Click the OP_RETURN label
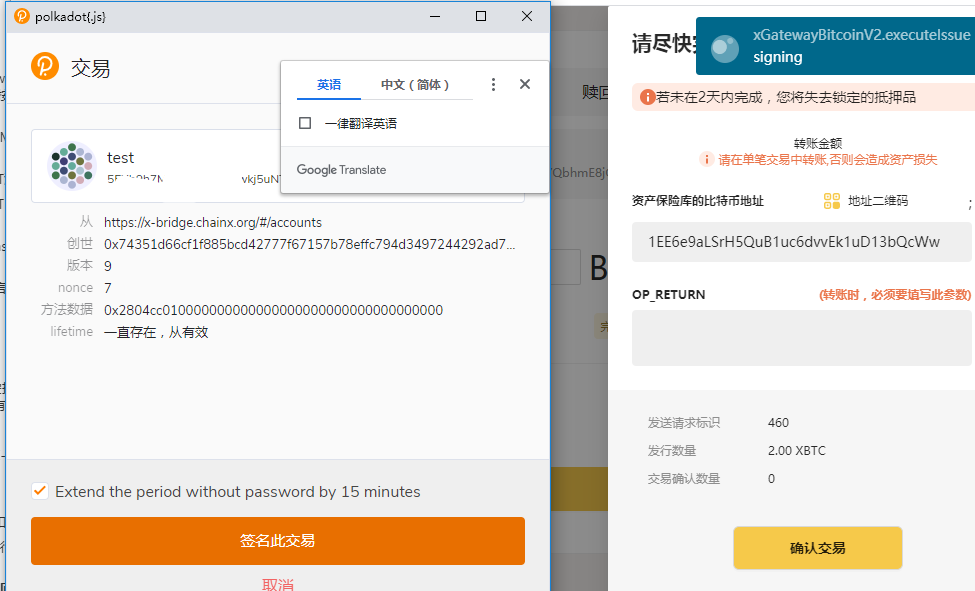Viewport: 975px width, 591px height. coord(668,295)
